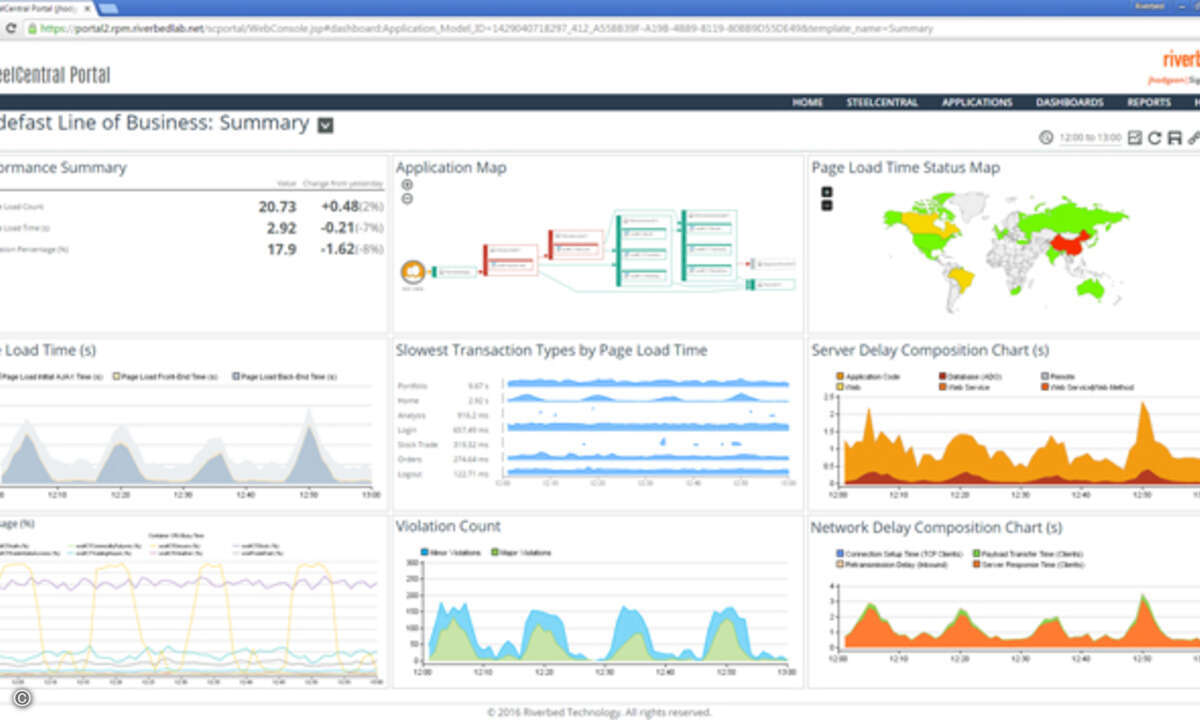
Task: Open the REPORTS menu
Action: coord(1149,102)
